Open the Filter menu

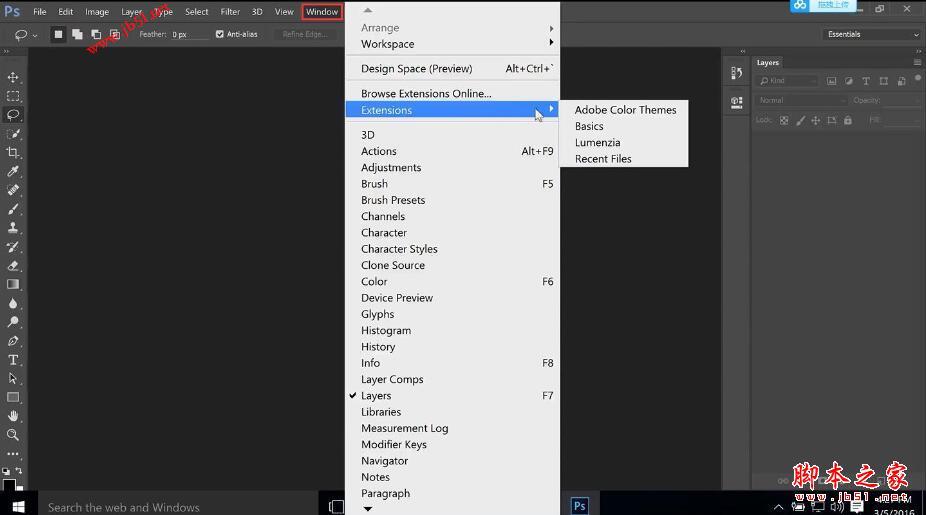tap(230, 12)
